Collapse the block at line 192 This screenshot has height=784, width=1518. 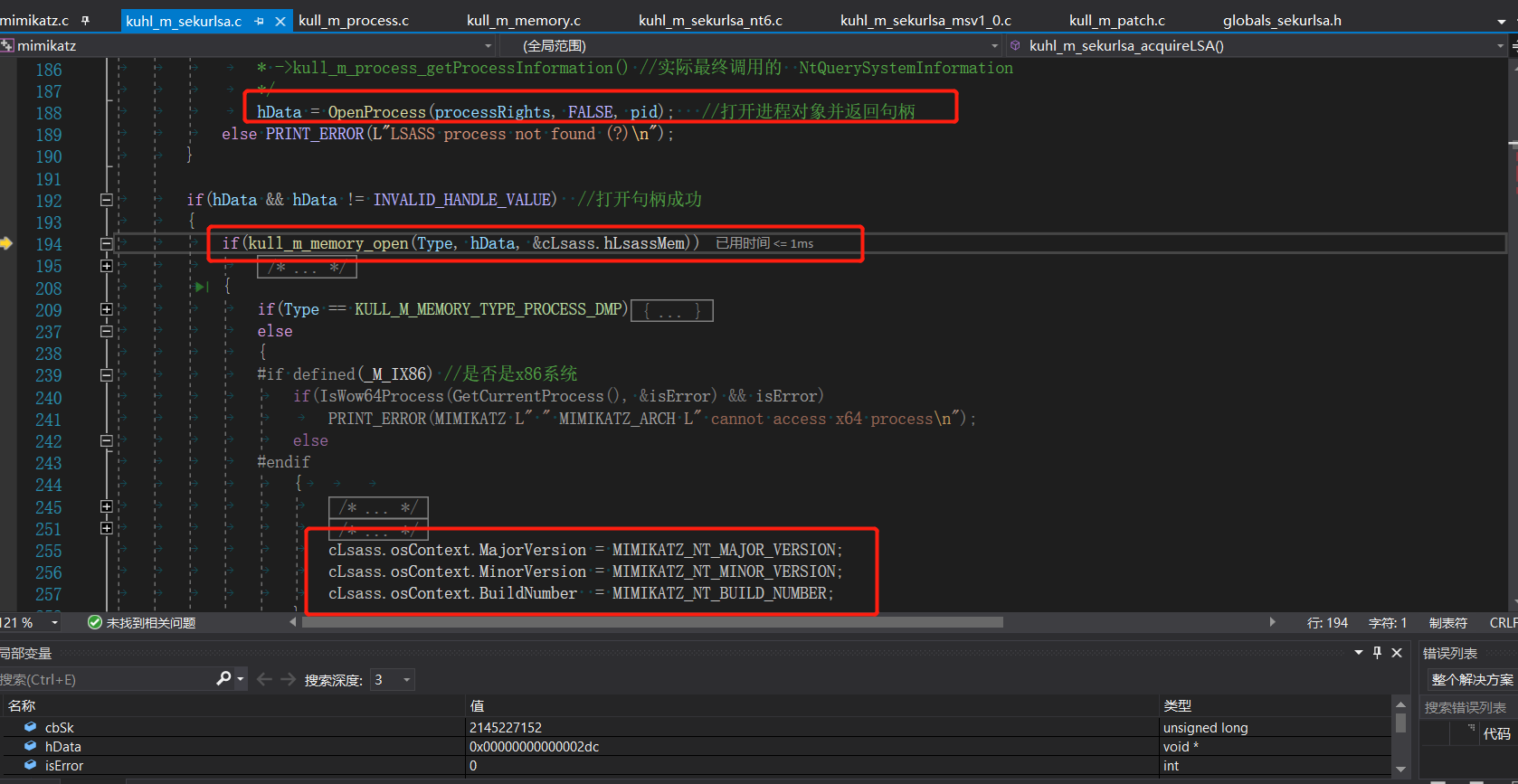106,200
